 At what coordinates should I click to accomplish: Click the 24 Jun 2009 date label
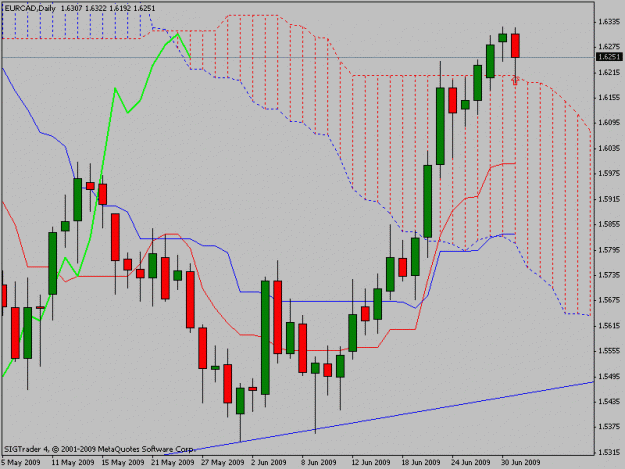point(471,462)
